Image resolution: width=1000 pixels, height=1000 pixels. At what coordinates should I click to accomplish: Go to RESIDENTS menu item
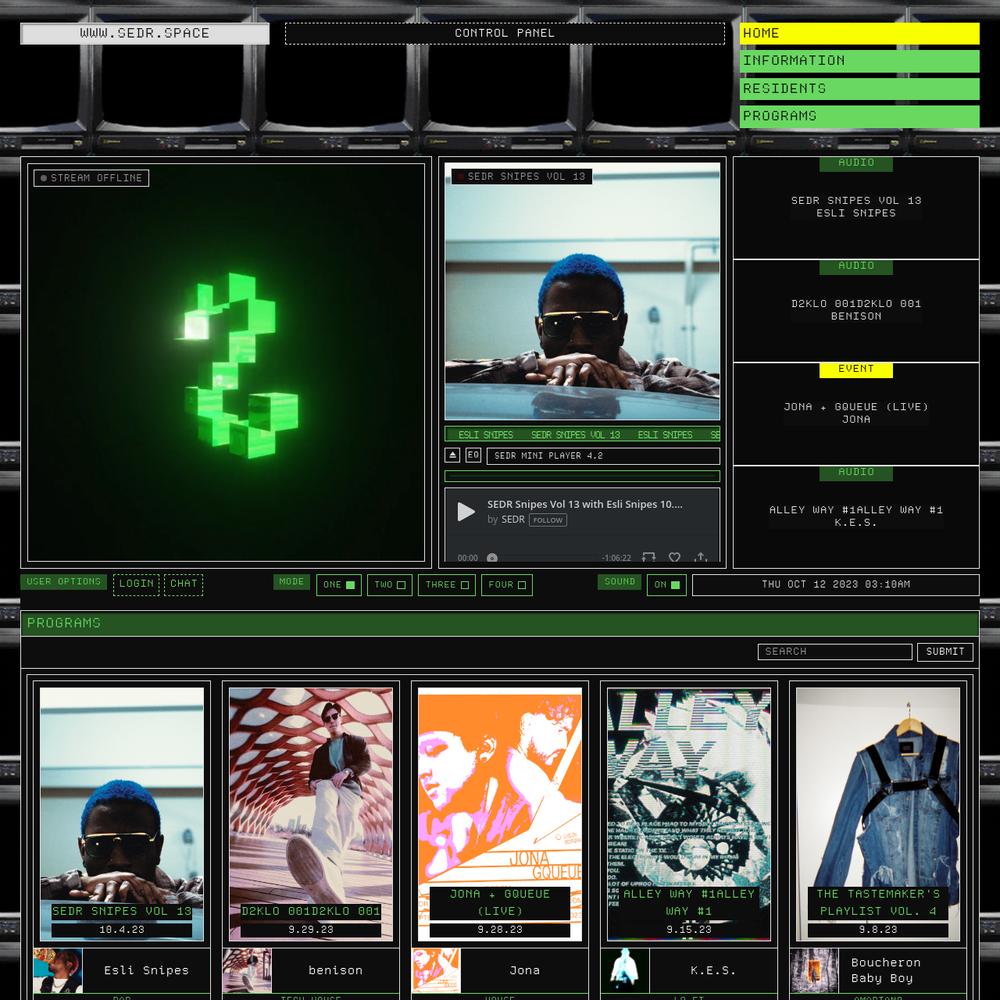(859, 89)
